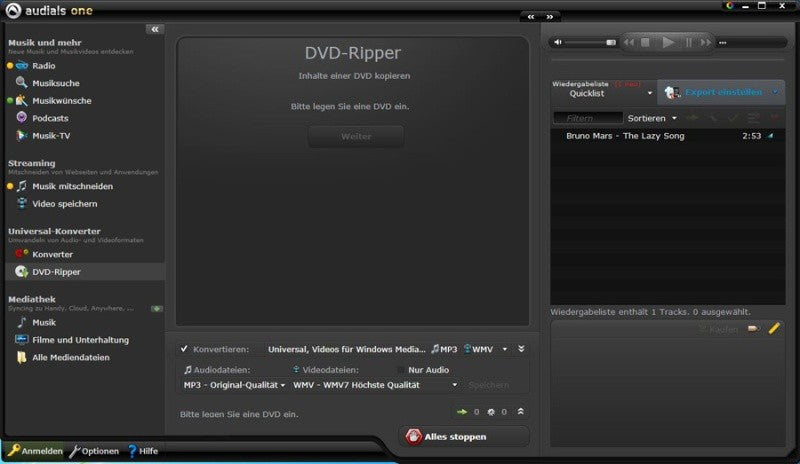Open Alle Mediendateien library
The width and height of the screenshot is (800, 464).
[70, 357]
